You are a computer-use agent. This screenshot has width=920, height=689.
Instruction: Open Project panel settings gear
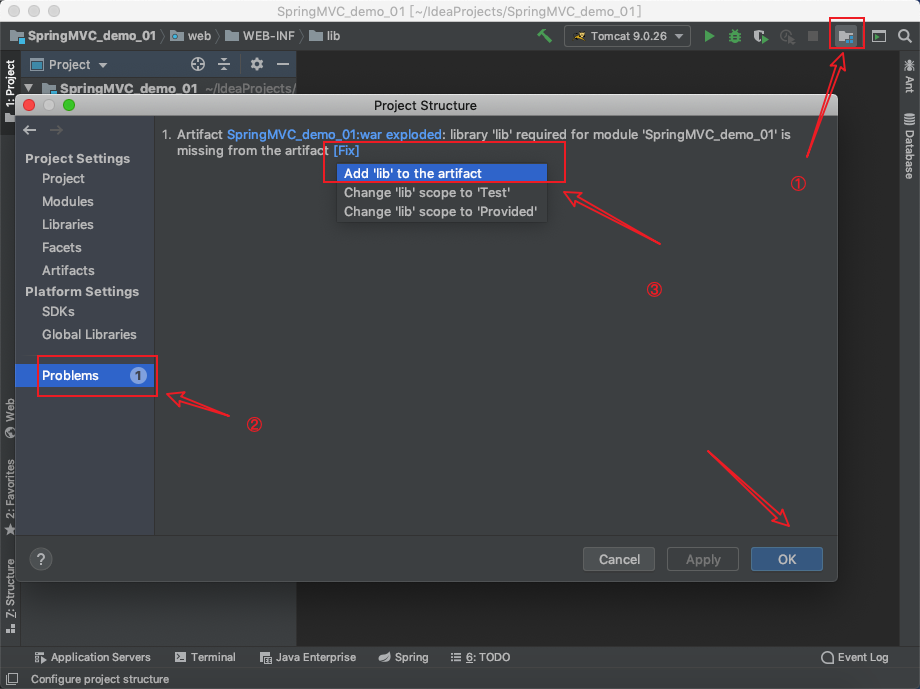tap(256, 64)
